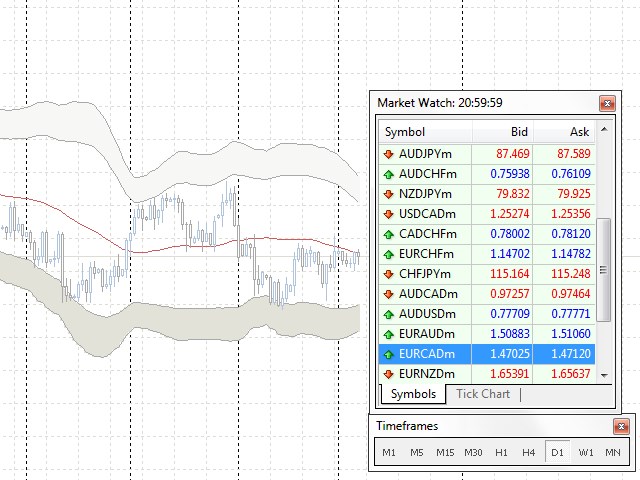
Task: Click the green arrow icon beside EURCHFm
Action: (x=388, y=254)
